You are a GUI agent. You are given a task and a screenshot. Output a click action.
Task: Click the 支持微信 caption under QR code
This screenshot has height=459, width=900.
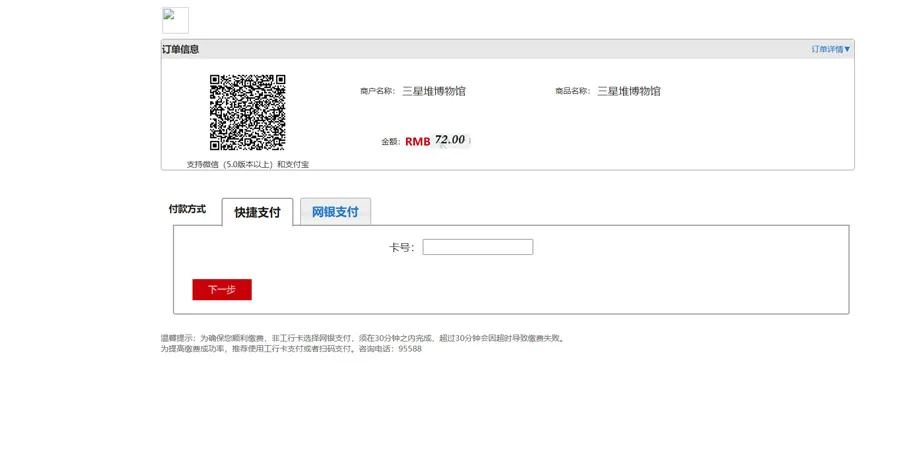click(247, 164)
